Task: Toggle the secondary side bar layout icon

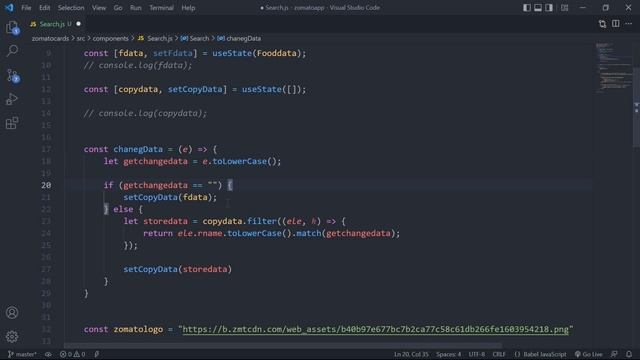Action: 549,8
